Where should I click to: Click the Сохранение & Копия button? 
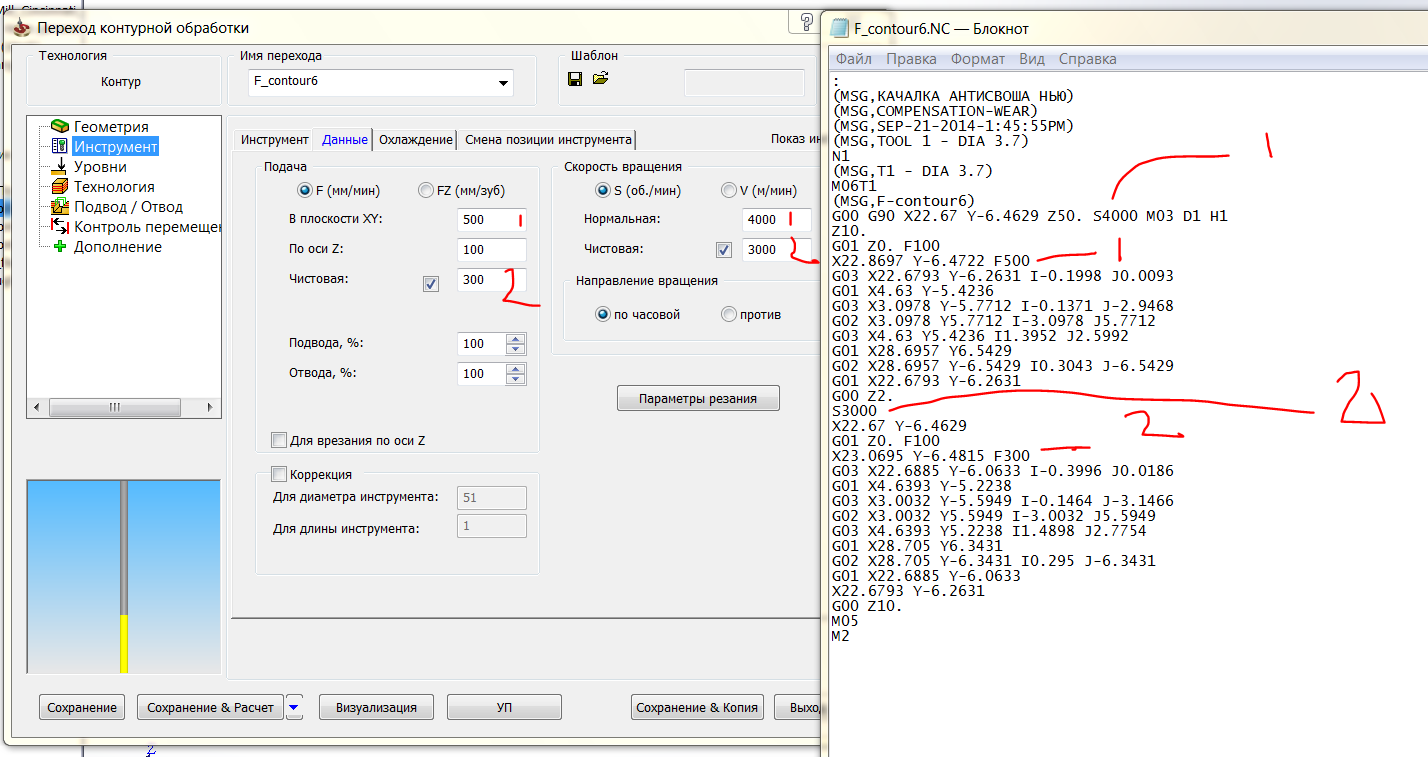click(x=698, y=708)
